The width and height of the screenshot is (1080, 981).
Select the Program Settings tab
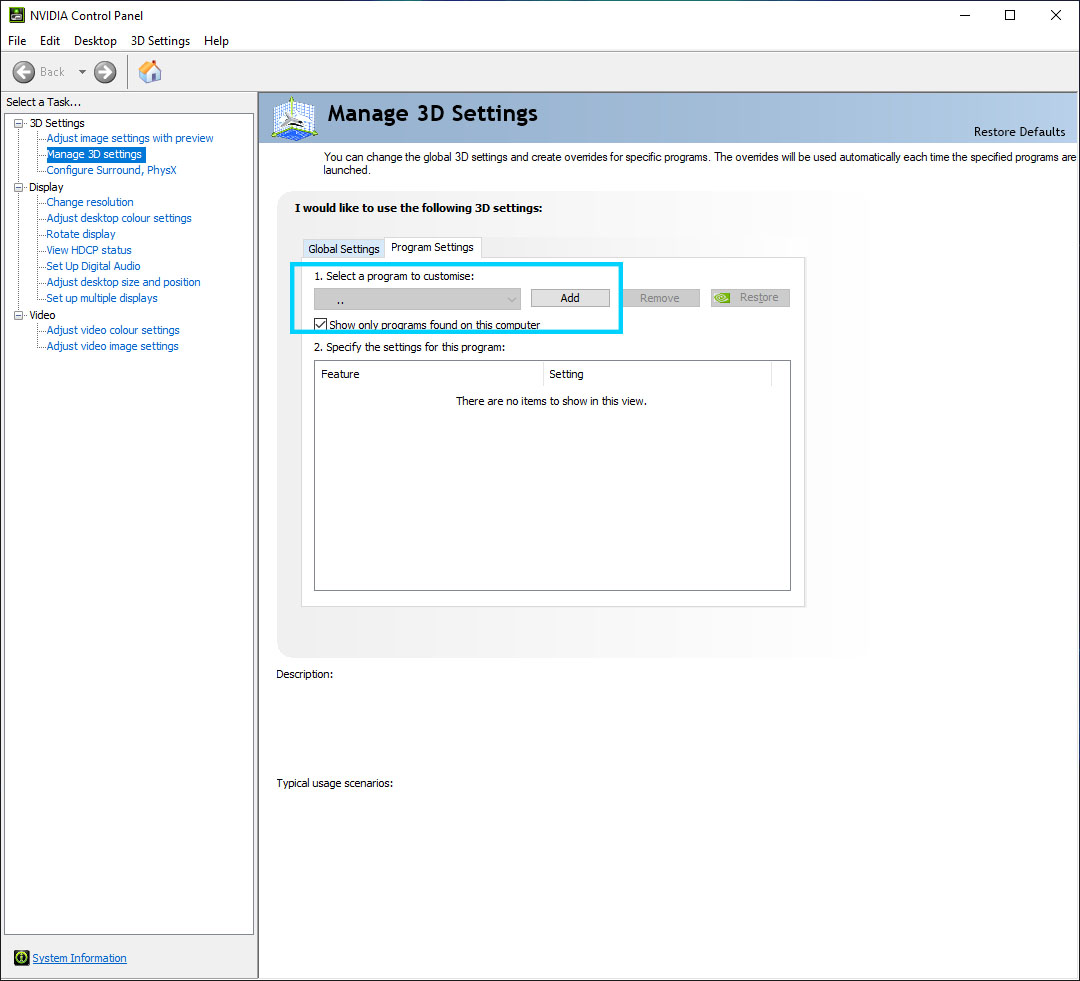click(x=433, y=247)
